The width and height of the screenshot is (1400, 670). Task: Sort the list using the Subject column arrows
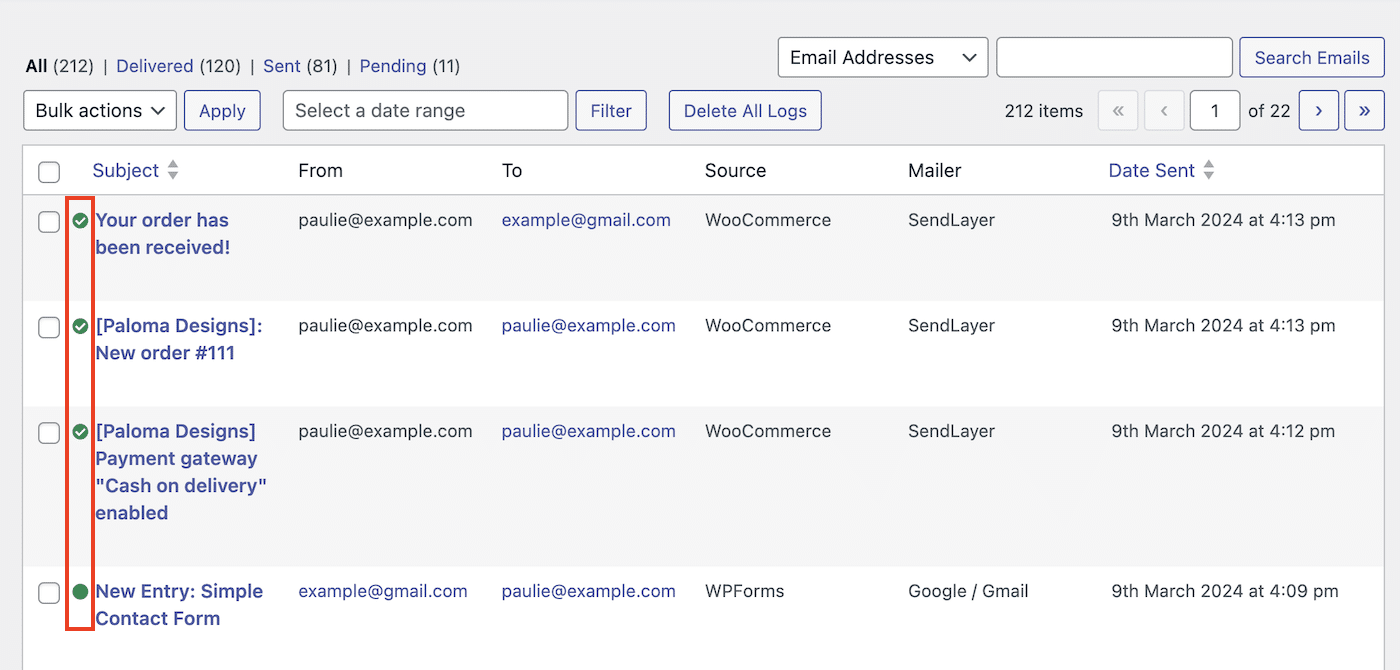coord(171,170)
